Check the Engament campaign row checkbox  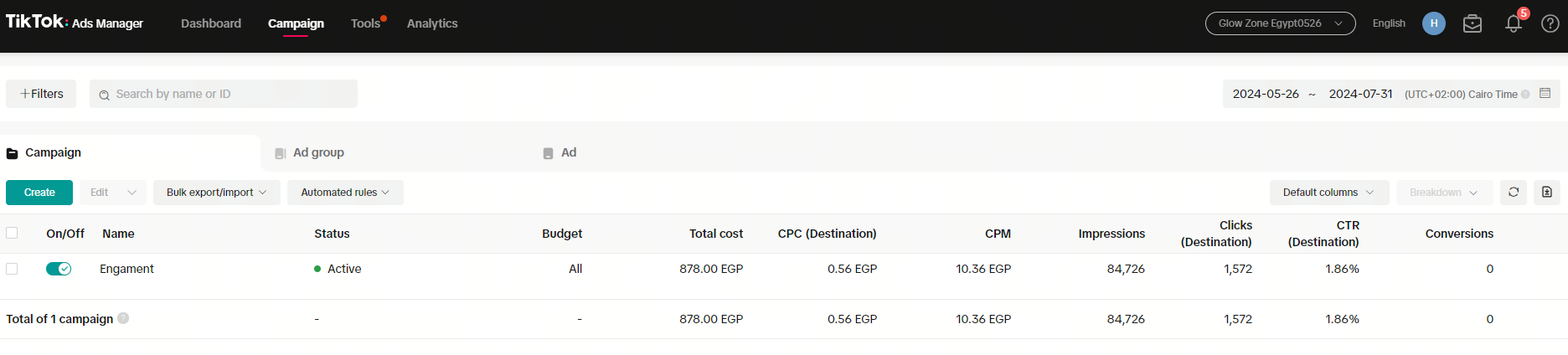point(12,269)
